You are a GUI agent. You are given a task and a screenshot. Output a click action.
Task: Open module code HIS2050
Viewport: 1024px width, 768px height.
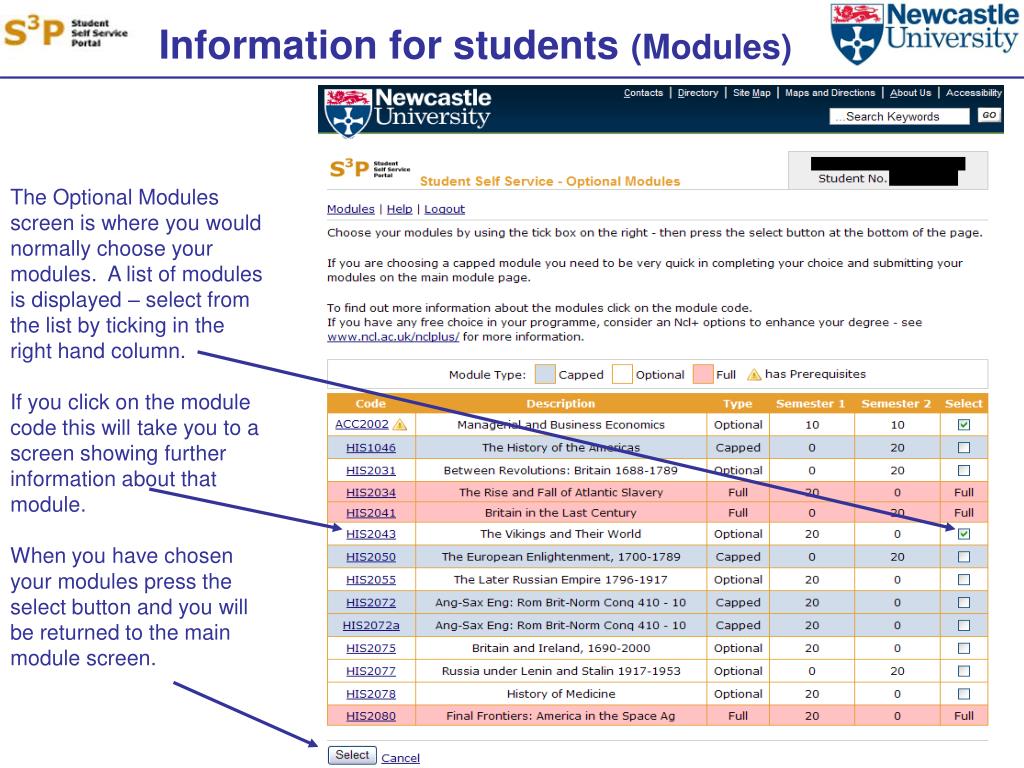[x=371, y=556]
